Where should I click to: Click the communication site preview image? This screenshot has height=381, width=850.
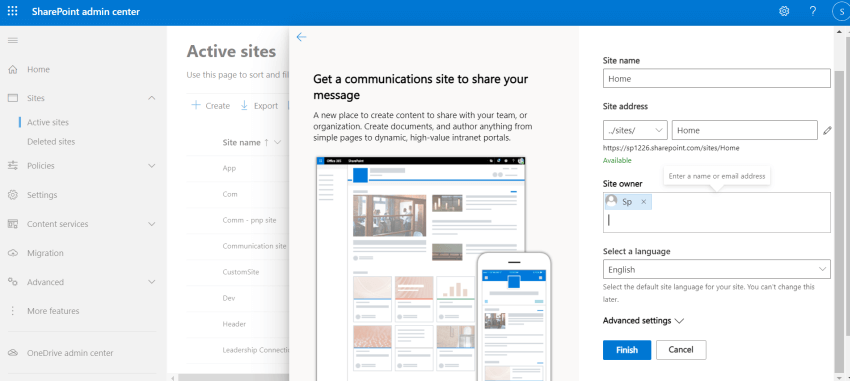(x=433, y=269)
